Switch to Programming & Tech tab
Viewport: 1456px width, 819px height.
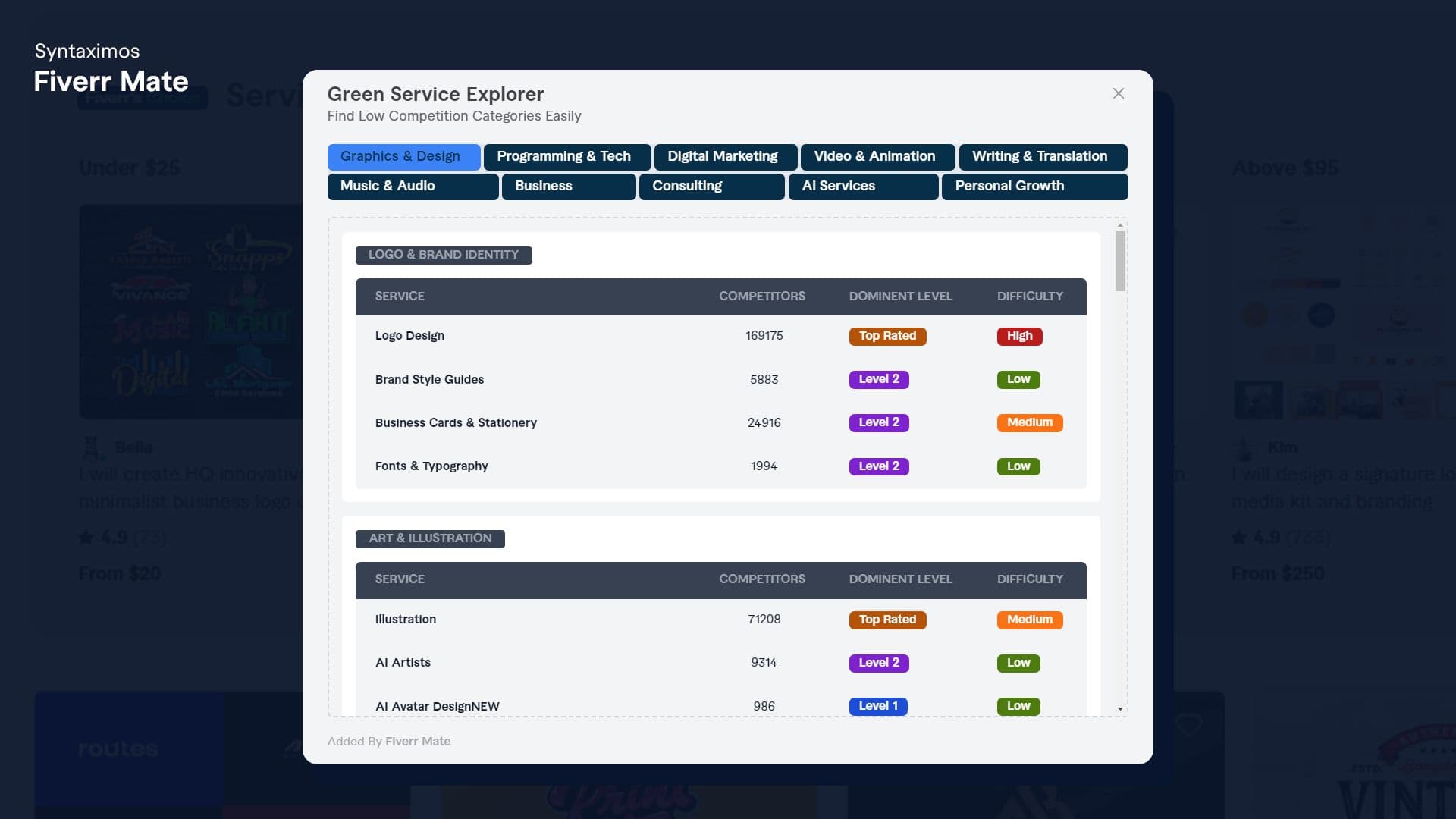click(x=567, y=156)
